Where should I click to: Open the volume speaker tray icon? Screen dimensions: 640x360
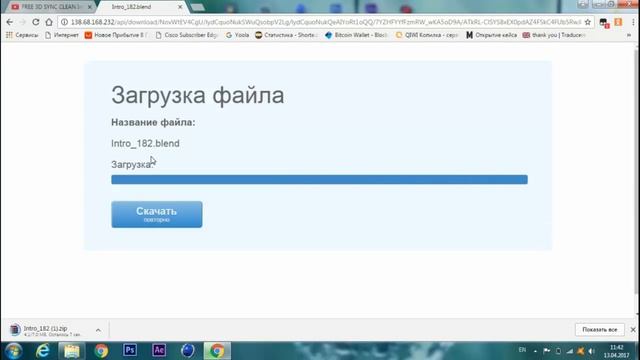pyautogui.click(x=591, y=351)
